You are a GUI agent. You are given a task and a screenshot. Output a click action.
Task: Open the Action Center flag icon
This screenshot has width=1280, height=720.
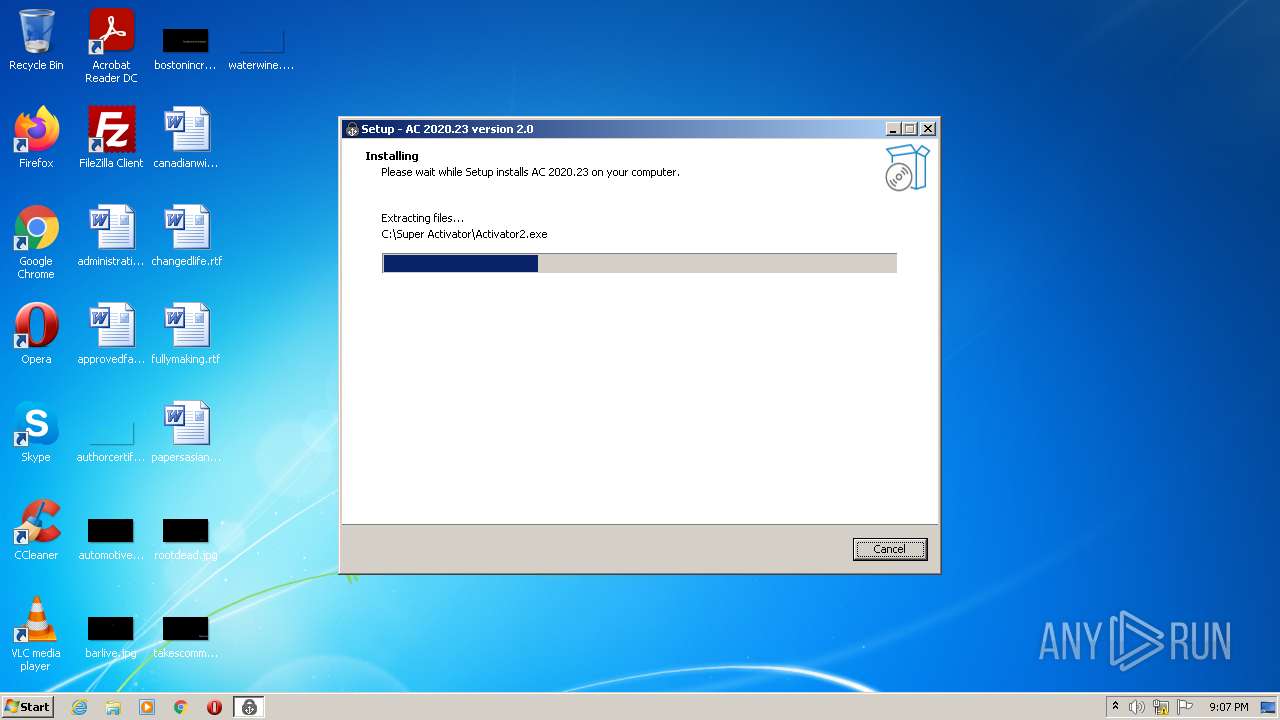coord(1185,707)
